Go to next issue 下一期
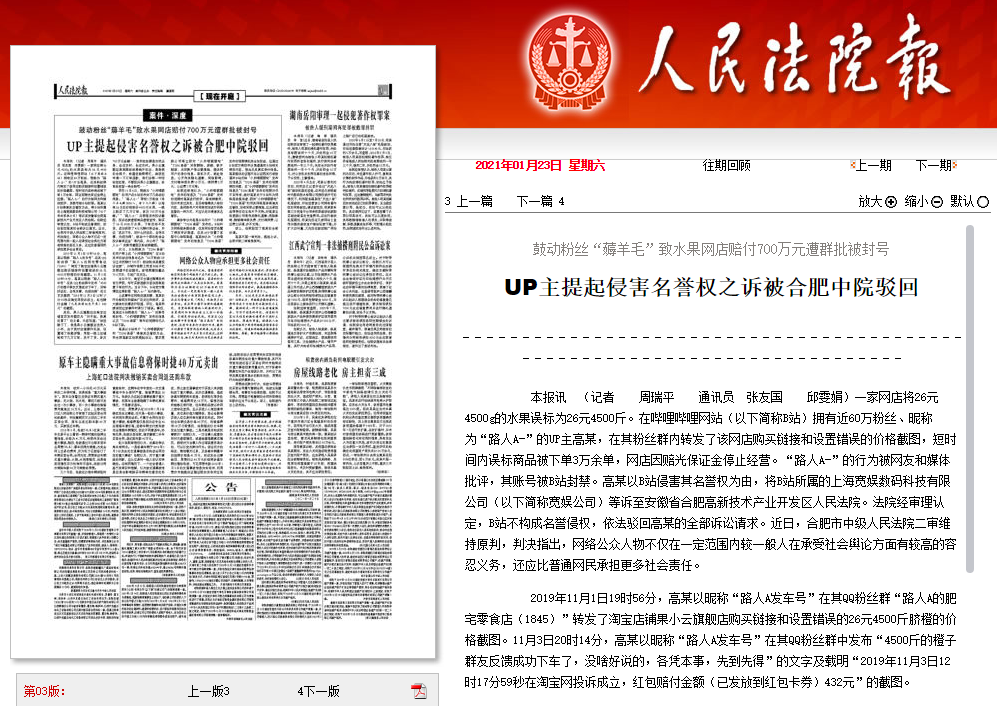 [x=933, y=165]
